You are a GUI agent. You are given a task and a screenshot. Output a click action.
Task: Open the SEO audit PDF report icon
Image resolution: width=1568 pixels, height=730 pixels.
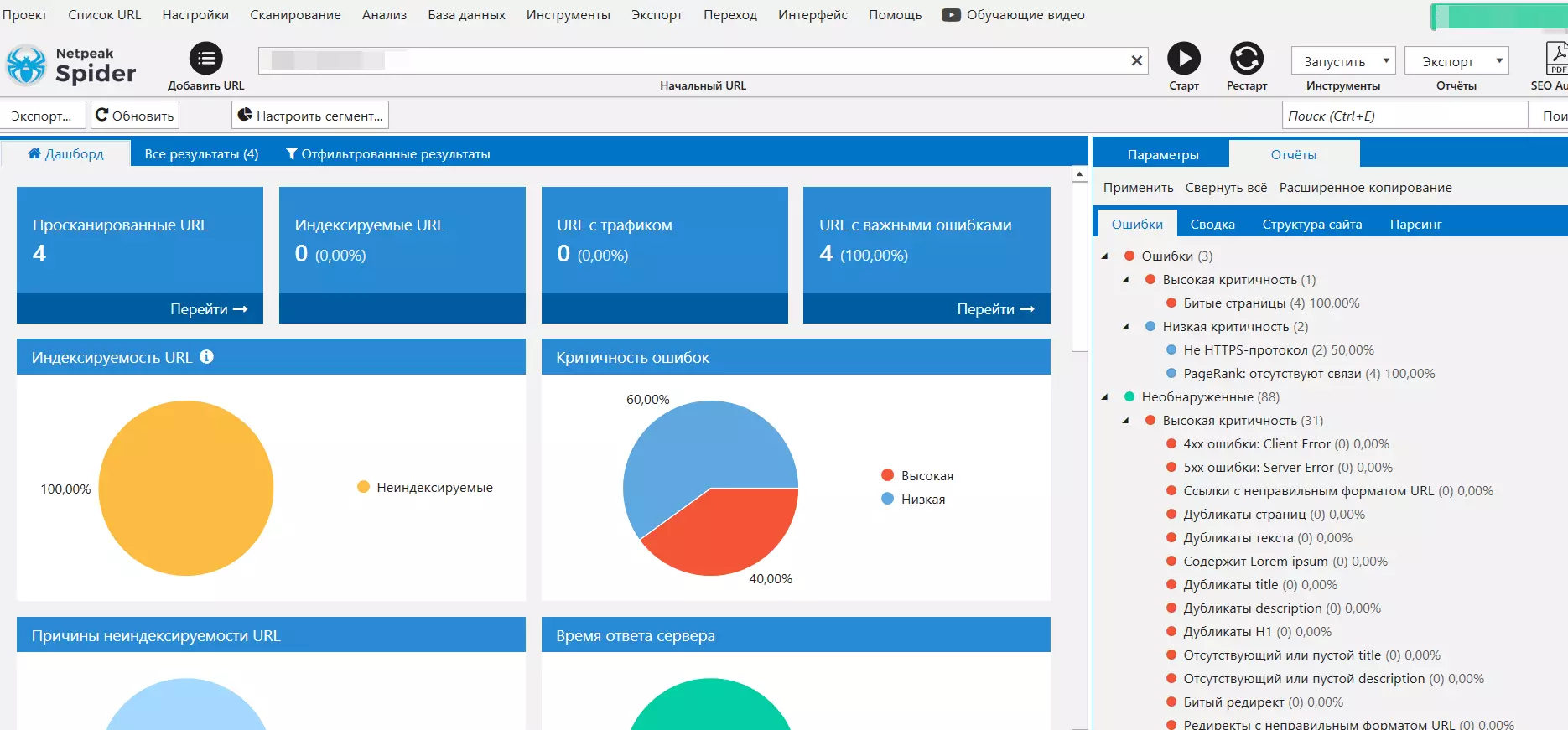click(x=1555, y=59)
